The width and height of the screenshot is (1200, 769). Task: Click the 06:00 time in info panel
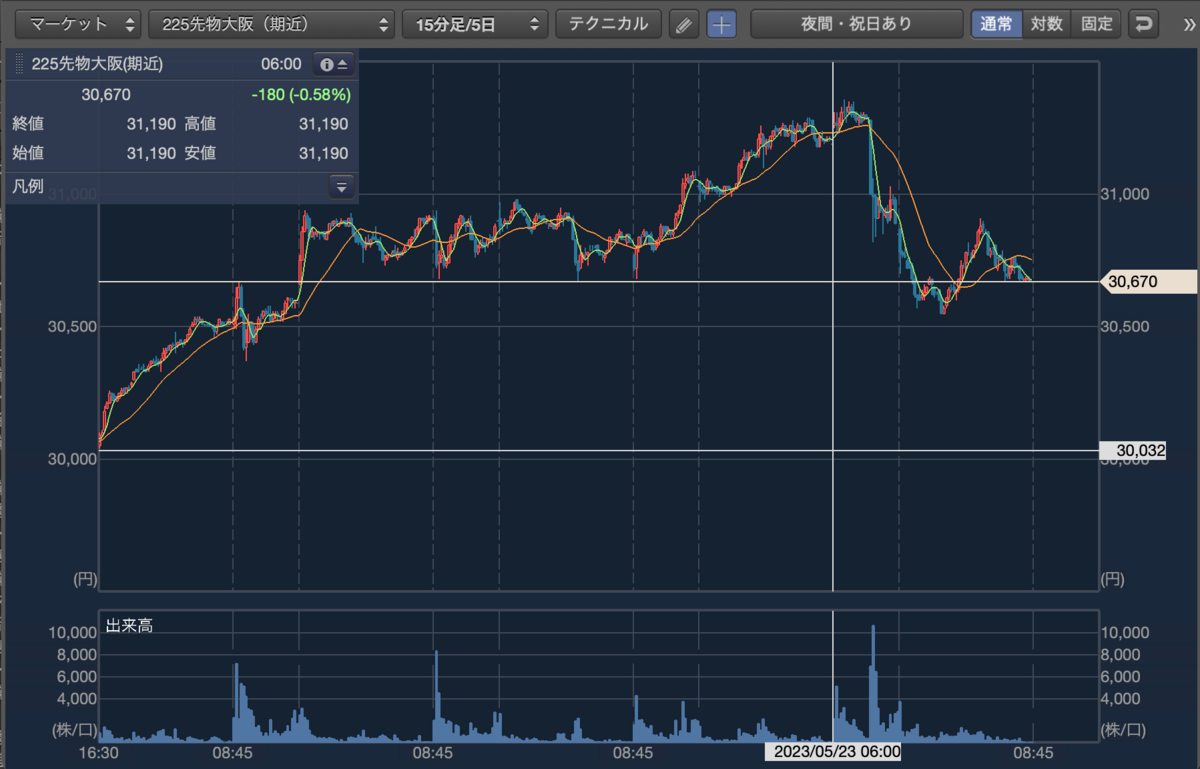point(281,64)
